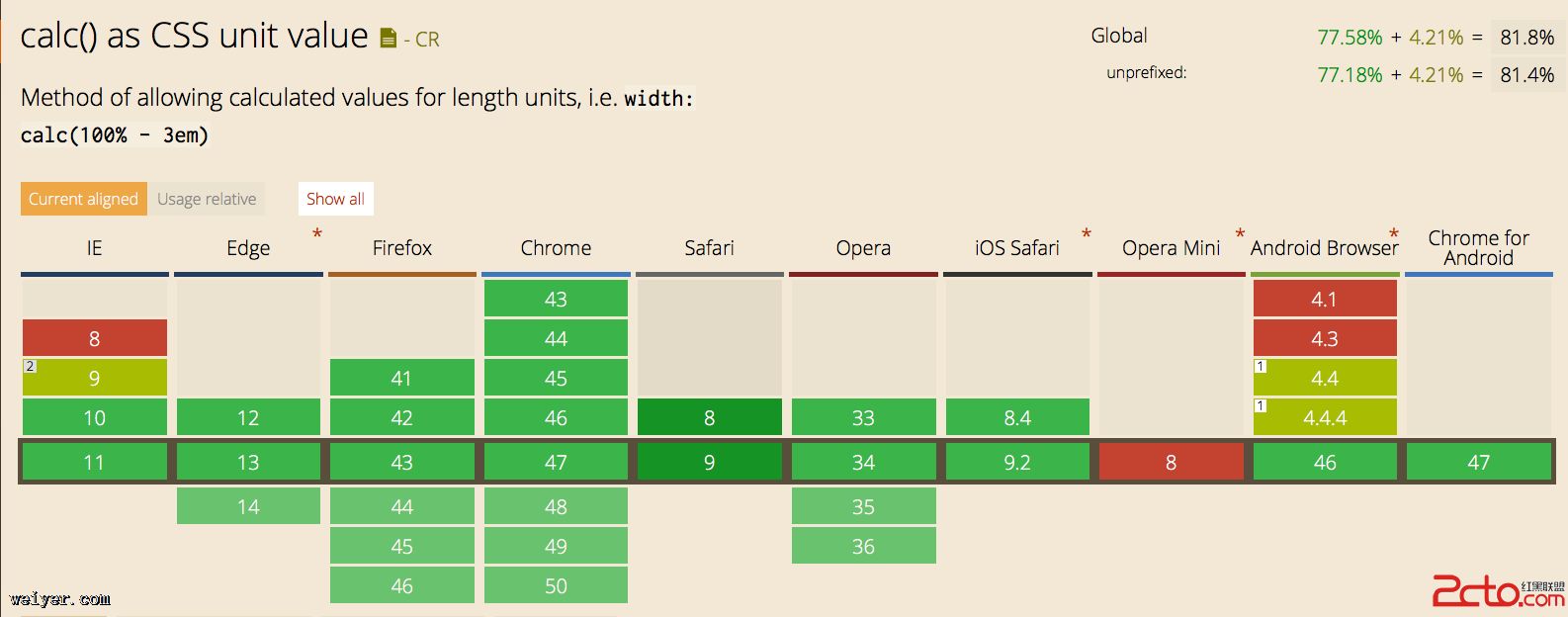Click the asterisk above Android Browser
Image resolution: width=1568 pixels, height=617 pixels.
tap(1394, 235)
